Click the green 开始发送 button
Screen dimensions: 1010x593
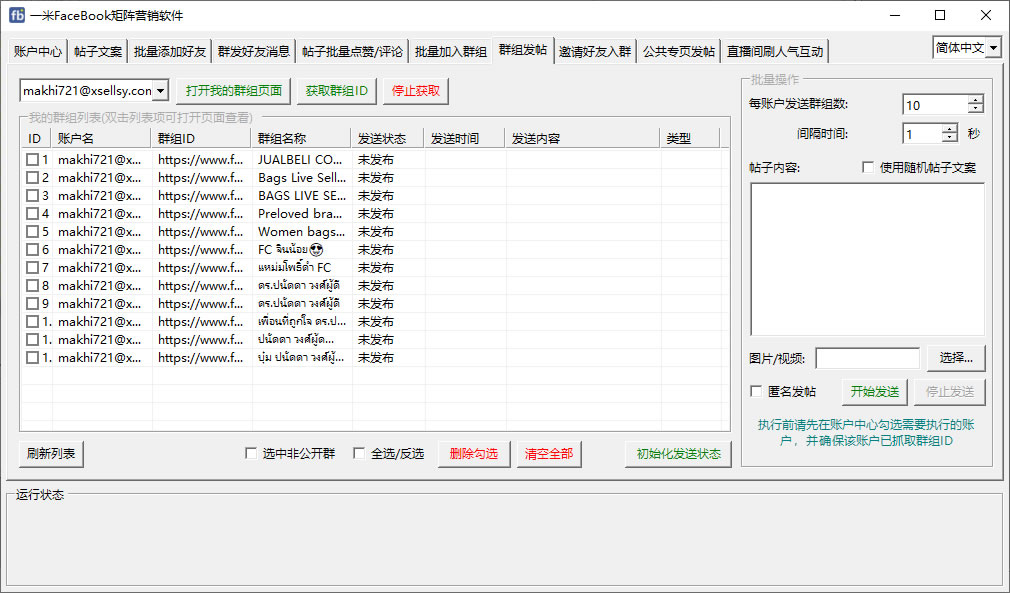[875, 391]
